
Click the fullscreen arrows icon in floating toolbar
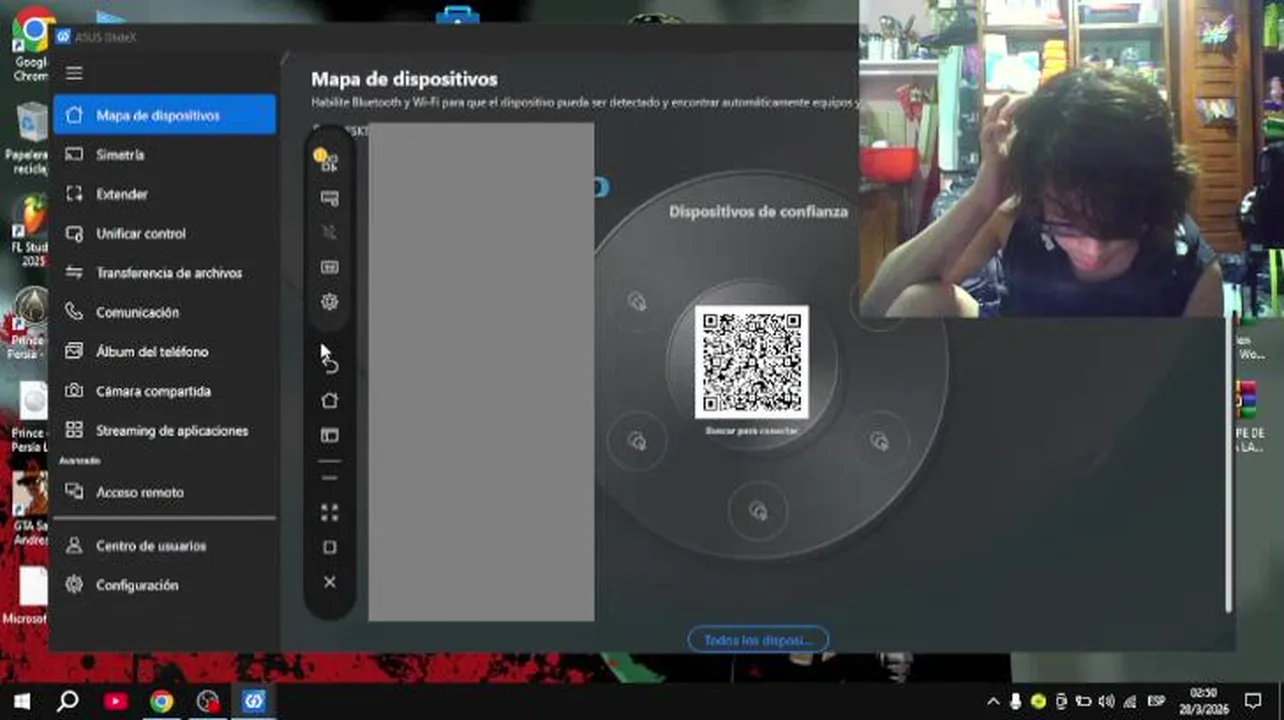(x=329, y=513)
